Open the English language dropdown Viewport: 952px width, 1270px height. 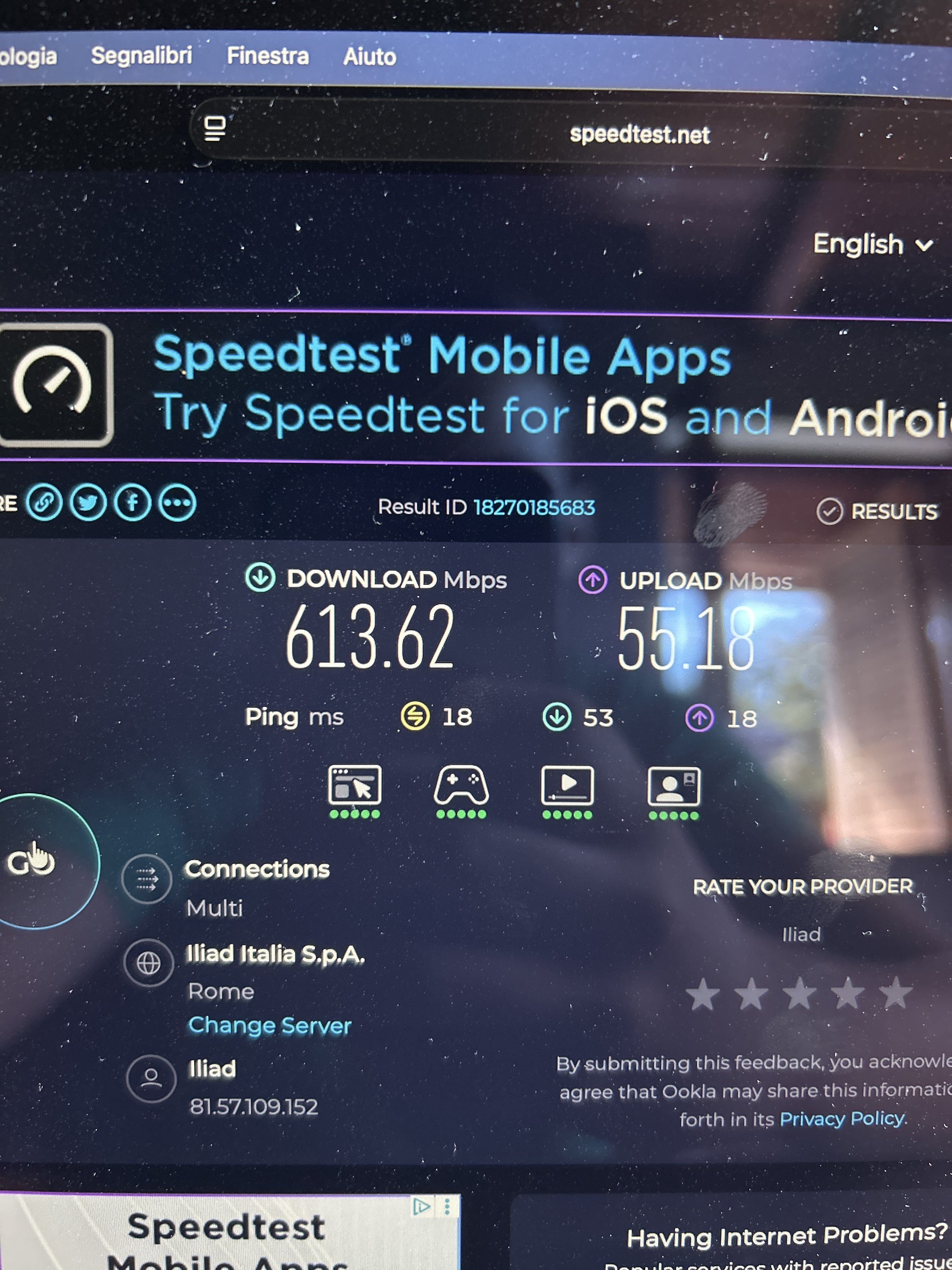point(873,245)
